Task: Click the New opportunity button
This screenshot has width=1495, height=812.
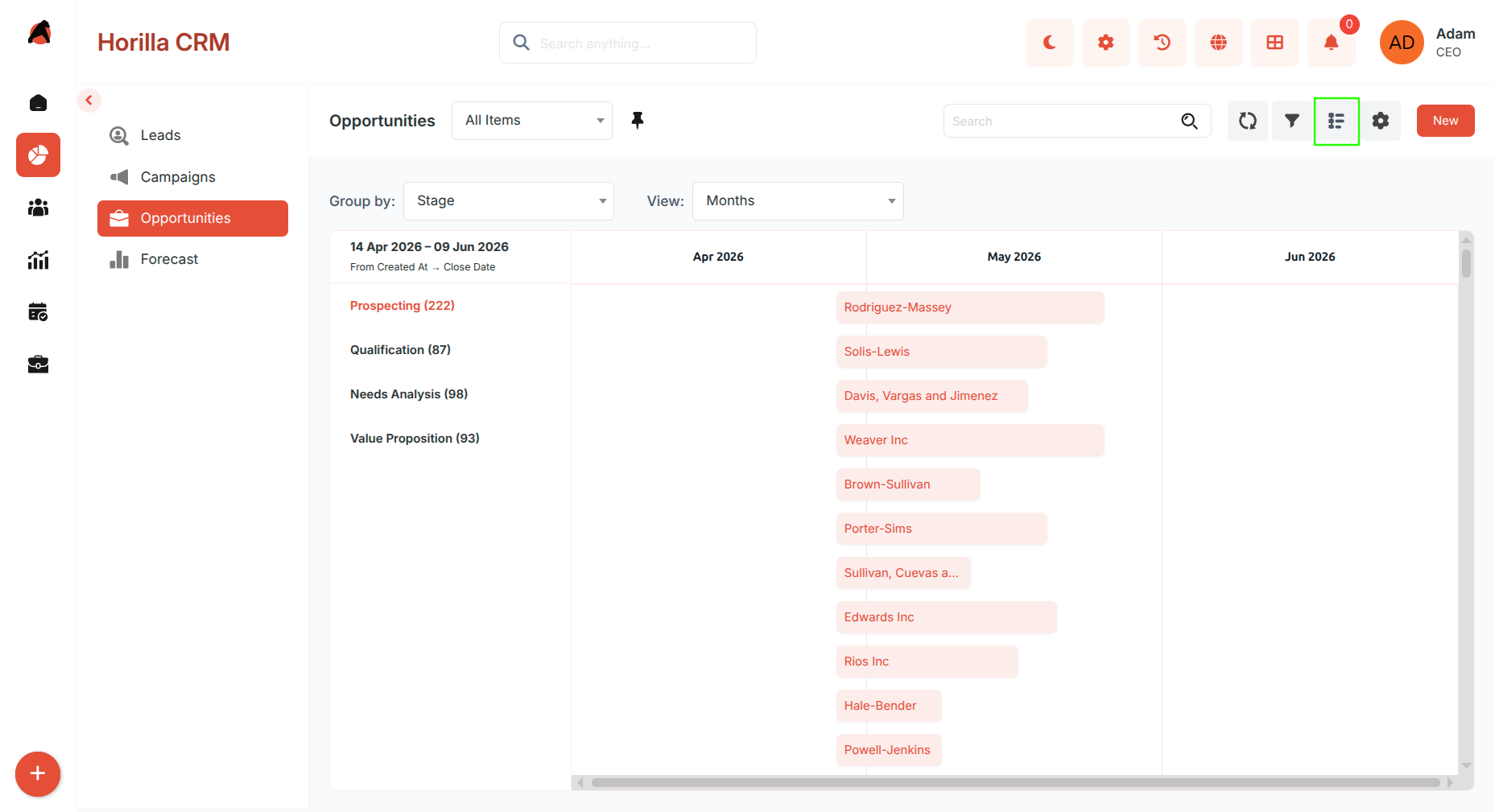Action: point(1445,121)
